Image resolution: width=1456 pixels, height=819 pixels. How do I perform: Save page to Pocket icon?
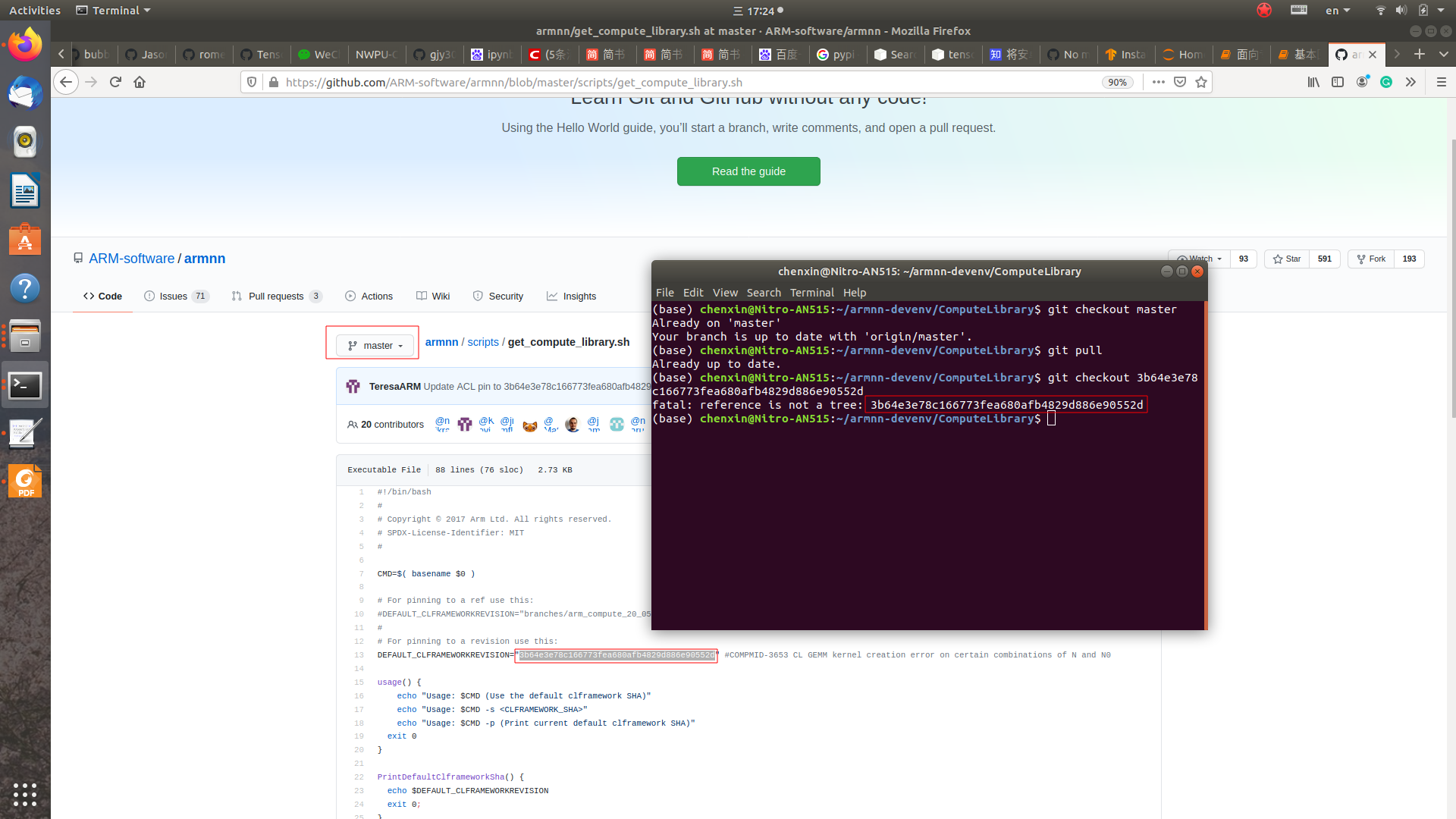[x=1180, y=82]
